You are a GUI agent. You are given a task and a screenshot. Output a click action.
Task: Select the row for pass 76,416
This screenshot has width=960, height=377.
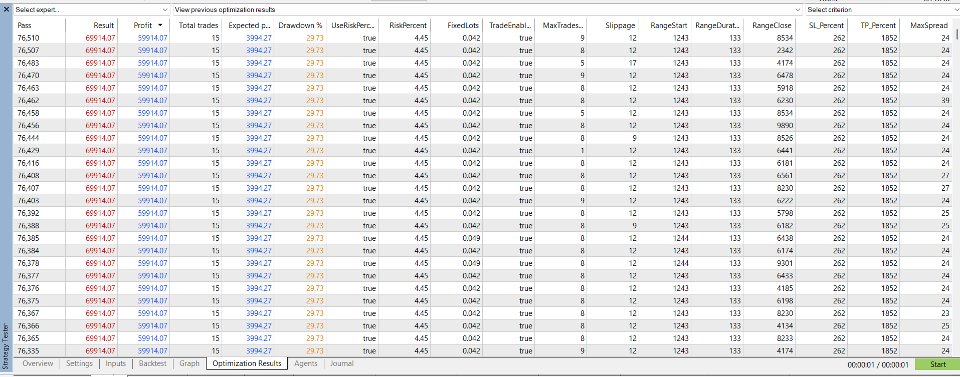482,163
